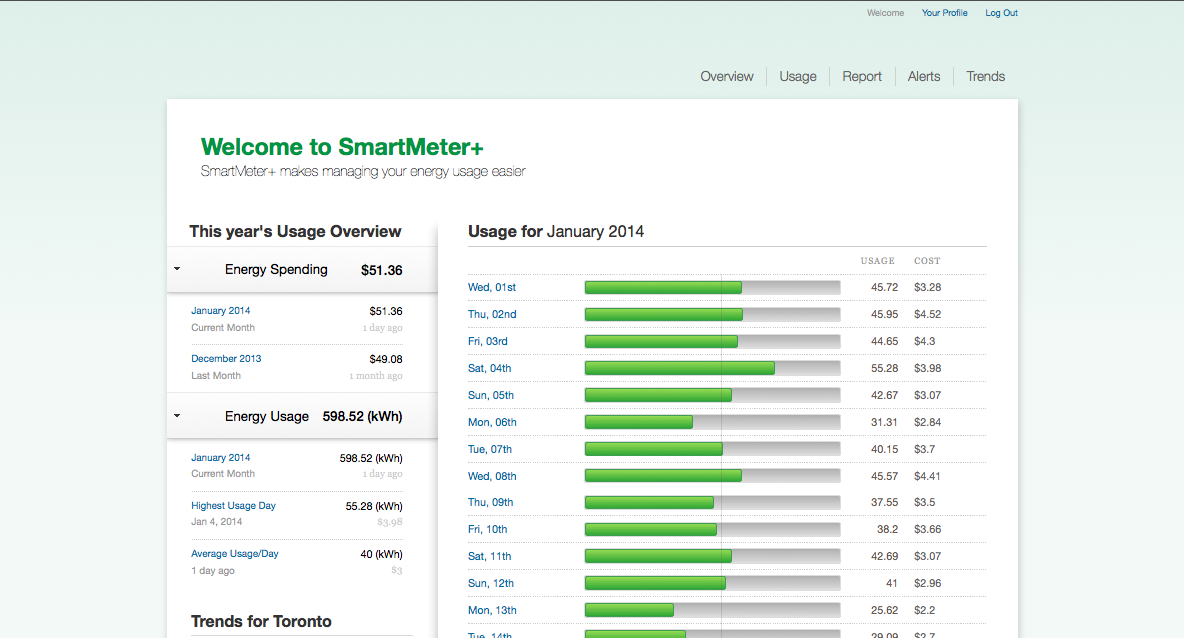Screen dimensions: 1184x638
Task: Click the Energy Spending header row
Action: [302, 270]
